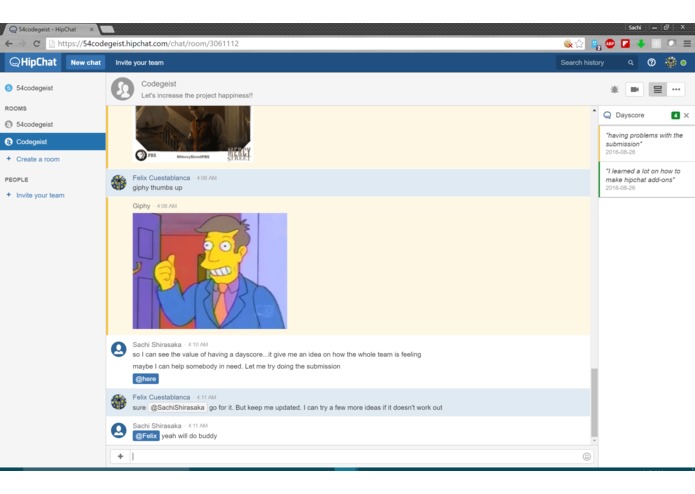Open the room actions ellipsis menu

click(676, 89)
